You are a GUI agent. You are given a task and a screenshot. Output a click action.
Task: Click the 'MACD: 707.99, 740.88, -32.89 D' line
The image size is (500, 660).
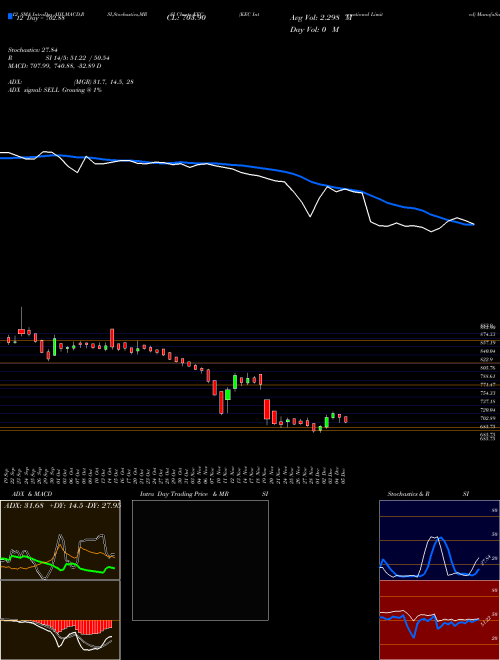point(55,66)
